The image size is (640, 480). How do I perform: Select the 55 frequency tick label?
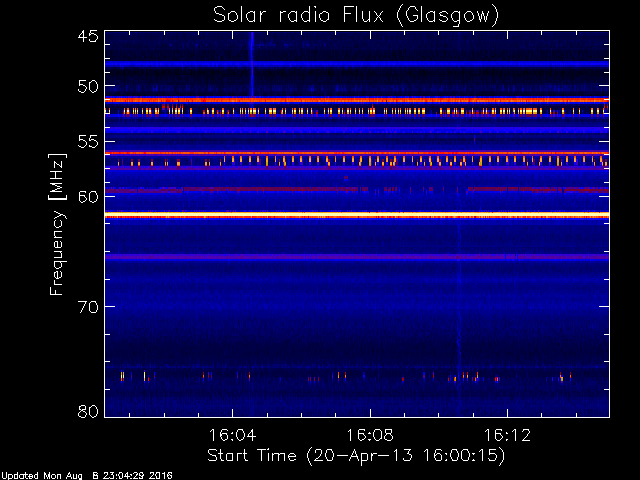[88, 142]
